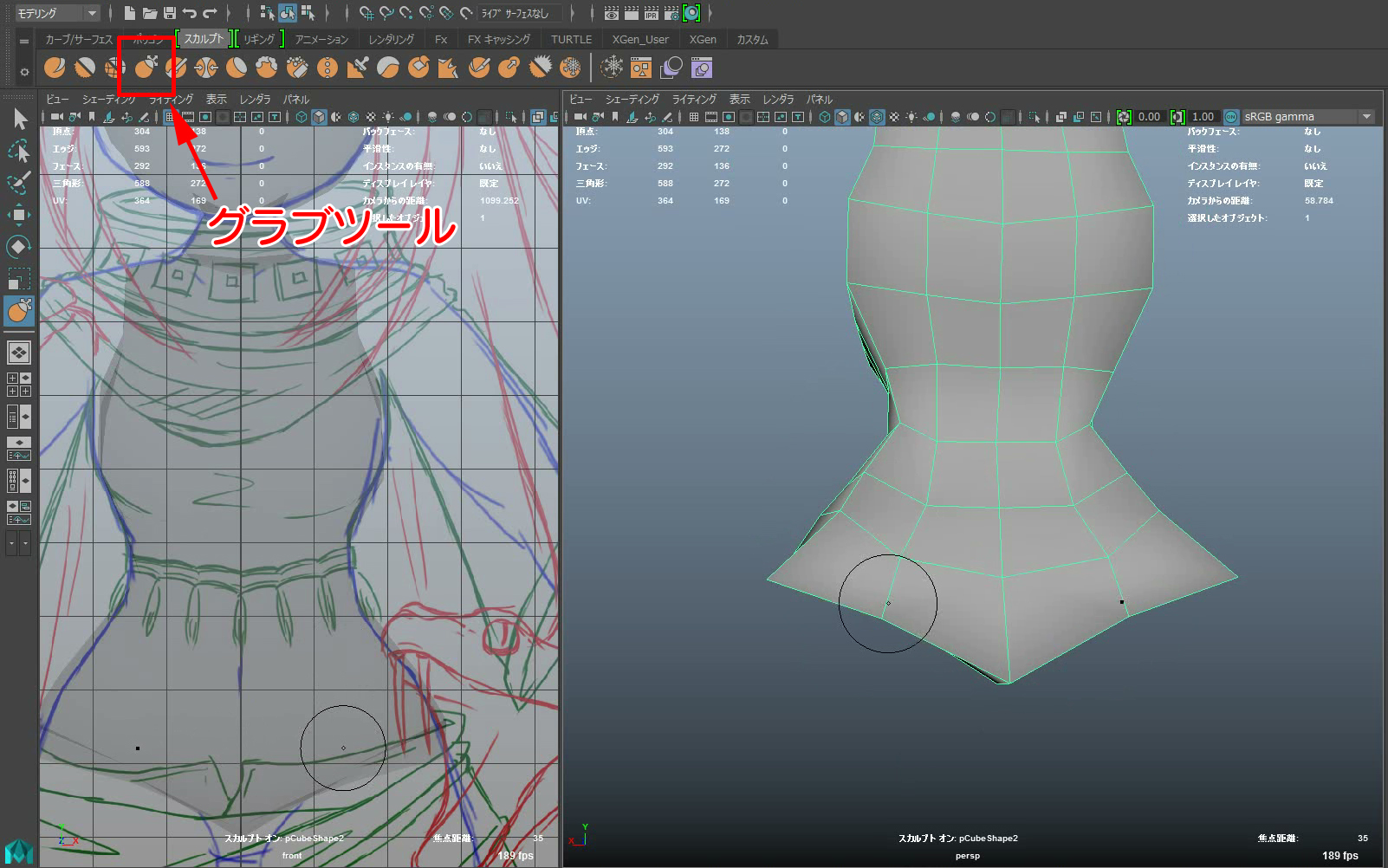1388x868 pixels.
Task: Choose the Scale tool in the toolbox
Action: coord(19,279)
